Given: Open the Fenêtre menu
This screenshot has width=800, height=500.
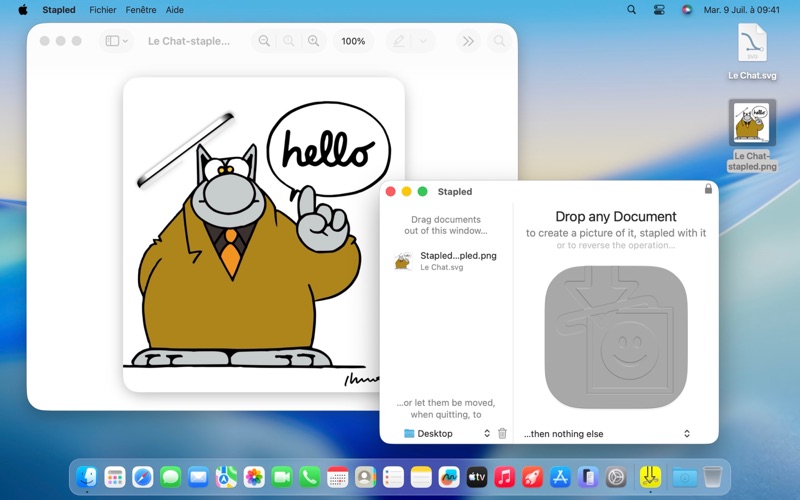Looking at the screenshot, I should [141, 10].
